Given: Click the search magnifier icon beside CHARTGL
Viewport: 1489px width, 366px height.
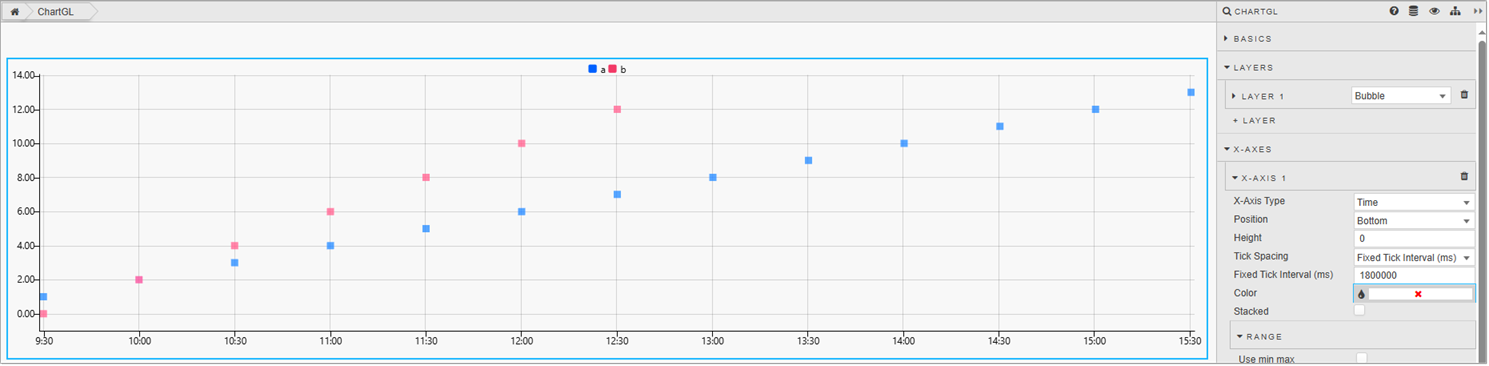Looking at the screenshot, I should pos(1227,11).
